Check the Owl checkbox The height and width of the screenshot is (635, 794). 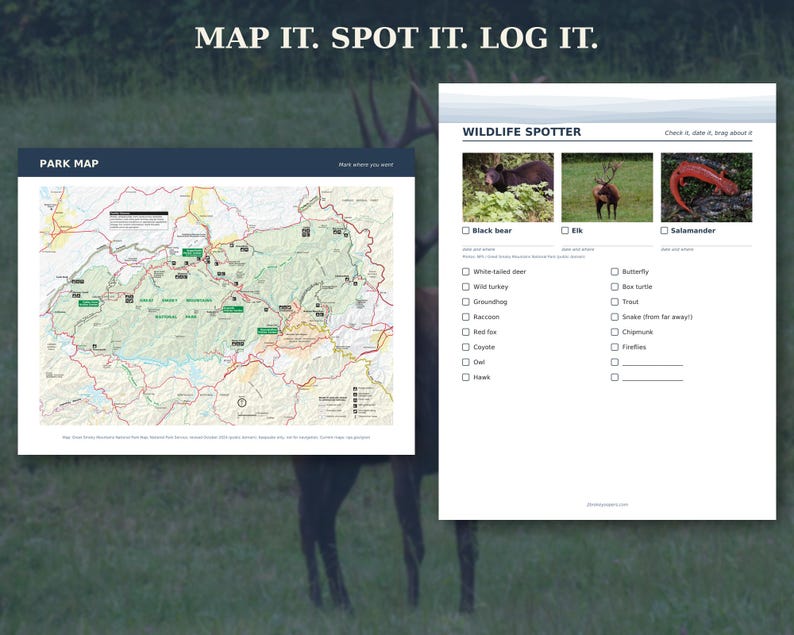pos(466,362)
